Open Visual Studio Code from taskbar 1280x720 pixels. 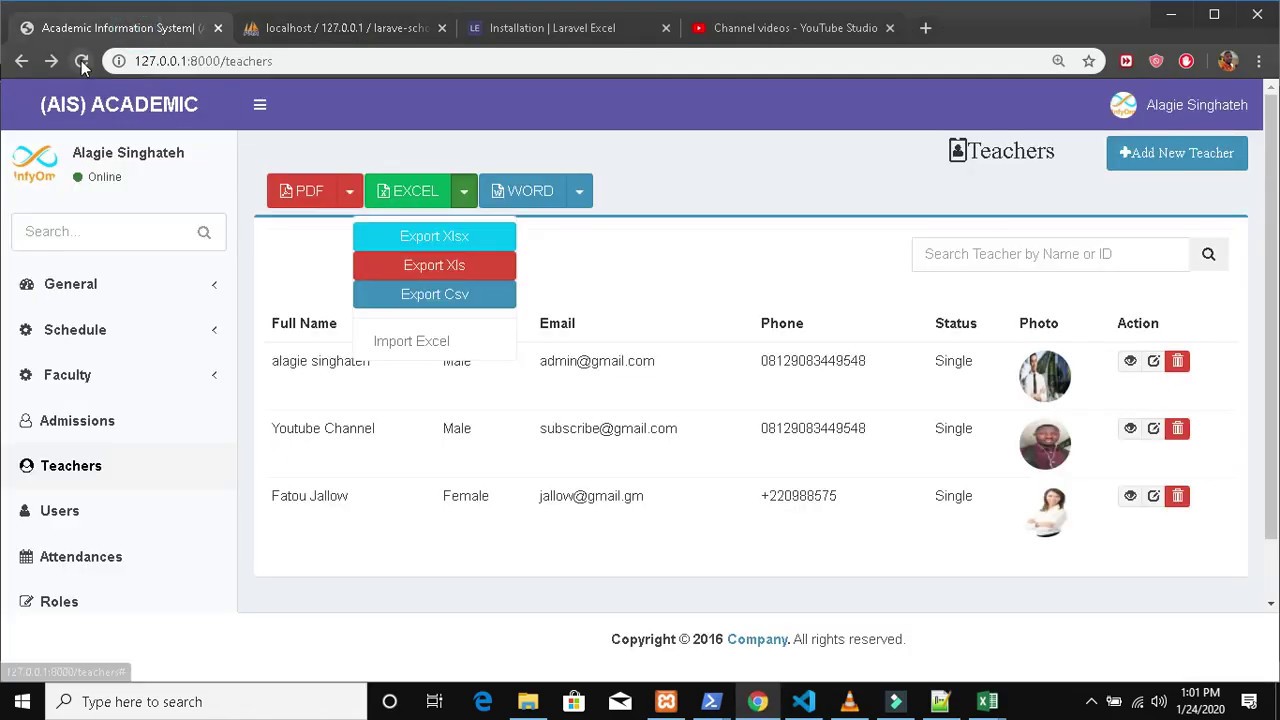[804, 702]
